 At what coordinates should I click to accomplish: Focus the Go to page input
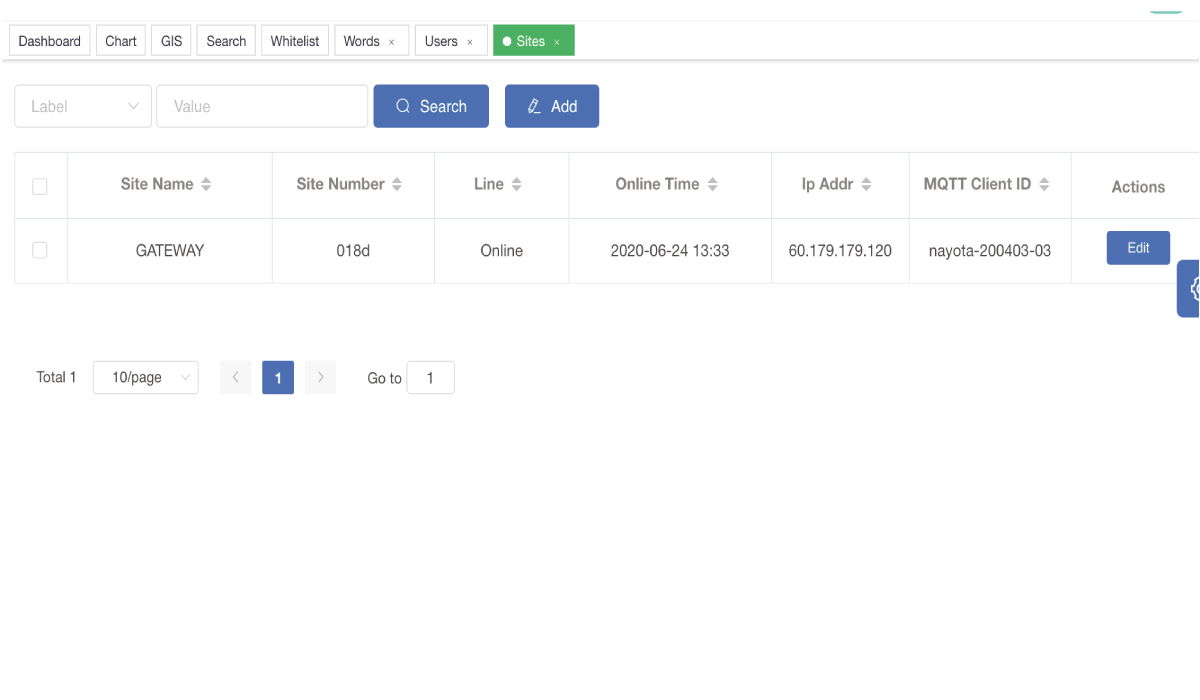431,378
